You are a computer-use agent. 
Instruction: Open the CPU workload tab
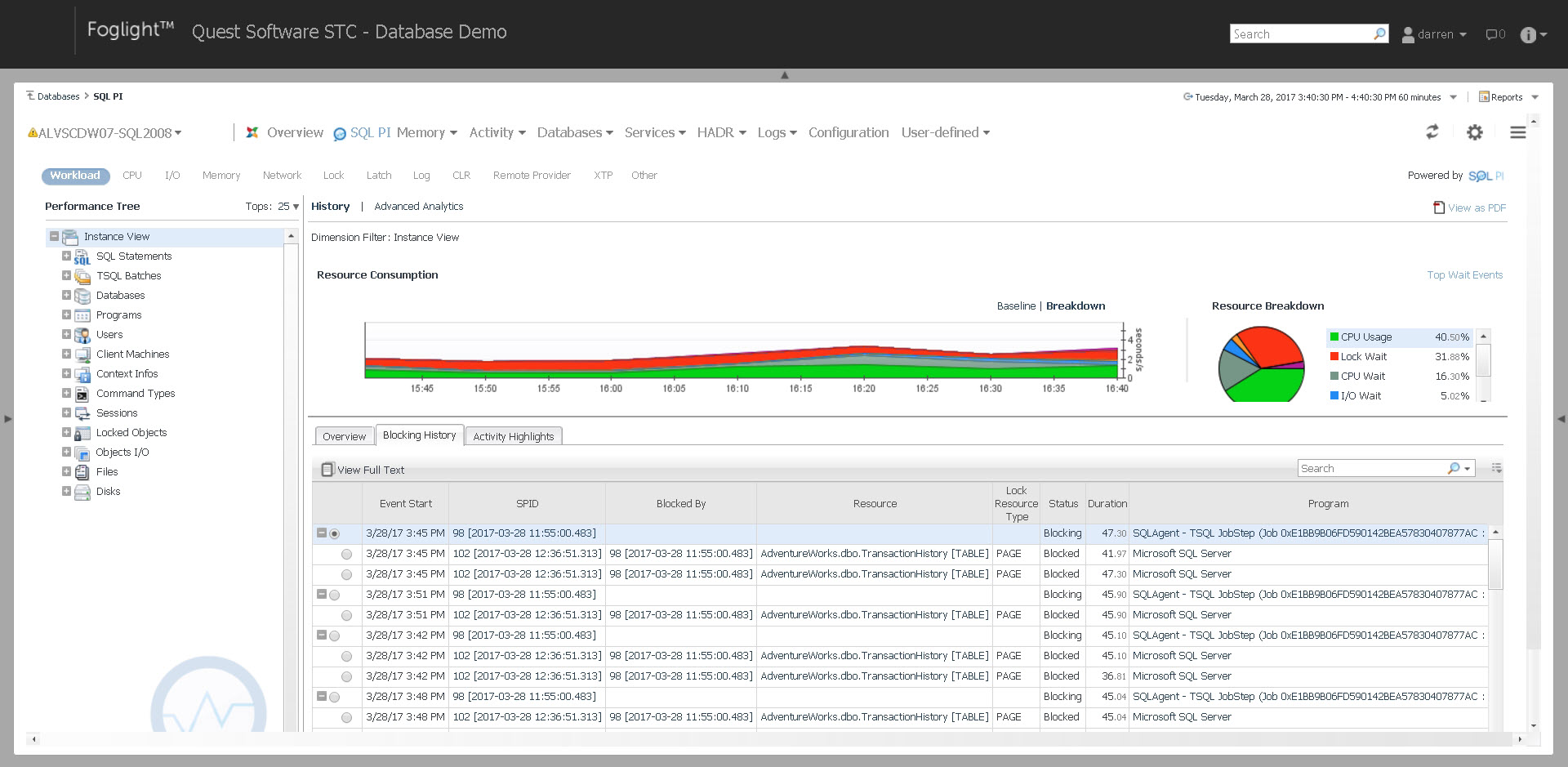coord(131,175)
